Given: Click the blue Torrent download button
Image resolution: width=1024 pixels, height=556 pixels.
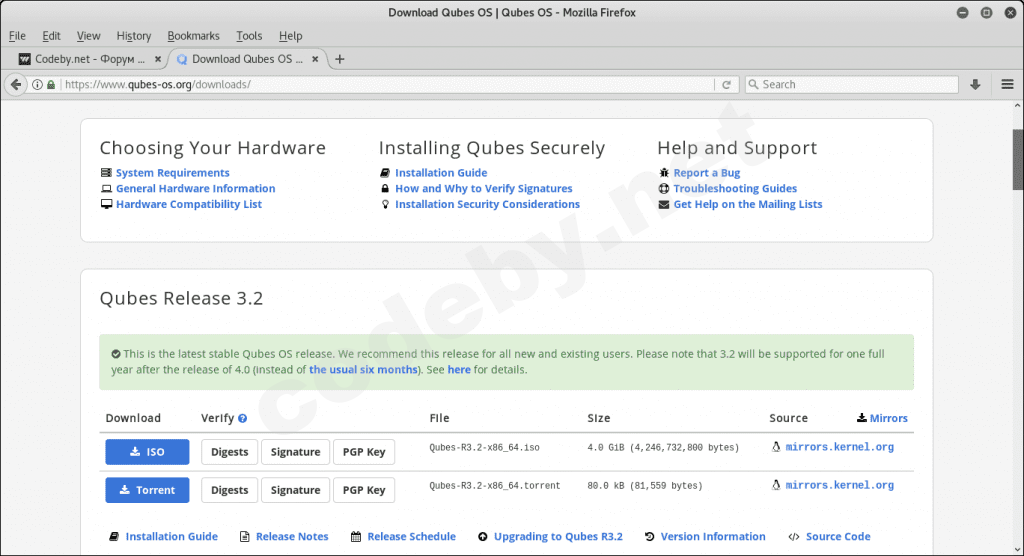Looking at the screenshot, I should click(x=147, y=490).
